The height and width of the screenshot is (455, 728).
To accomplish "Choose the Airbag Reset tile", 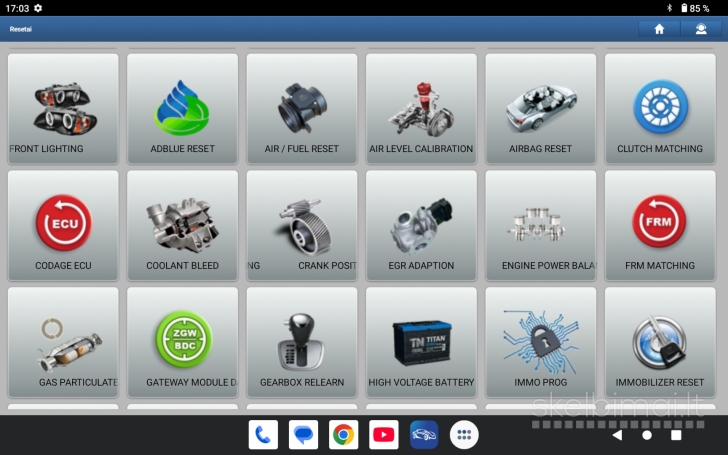I will [x=540, y=109].
